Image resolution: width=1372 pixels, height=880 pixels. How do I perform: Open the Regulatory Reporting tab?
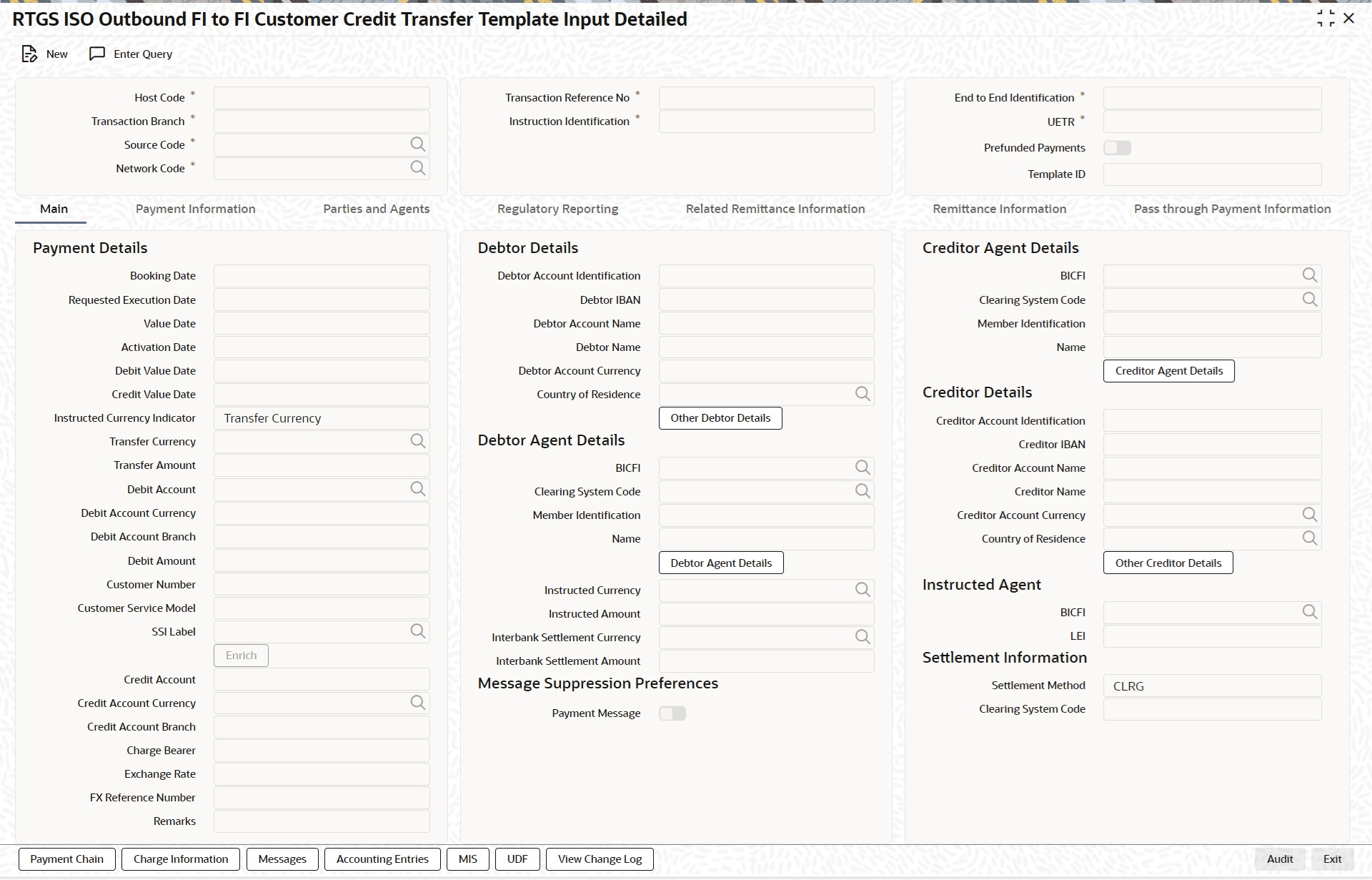point(557,209)
